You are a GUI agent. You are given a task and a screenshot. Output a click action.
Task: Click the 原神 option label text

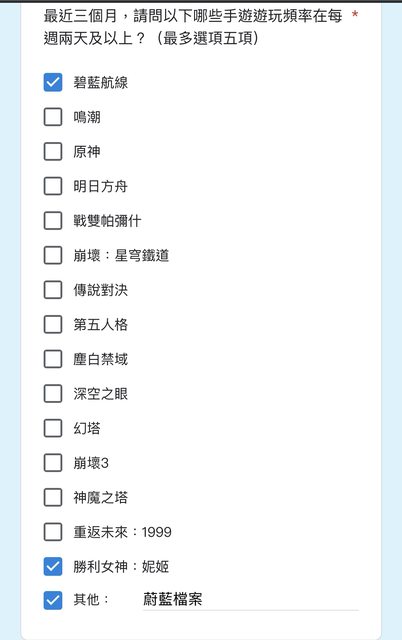87,152
